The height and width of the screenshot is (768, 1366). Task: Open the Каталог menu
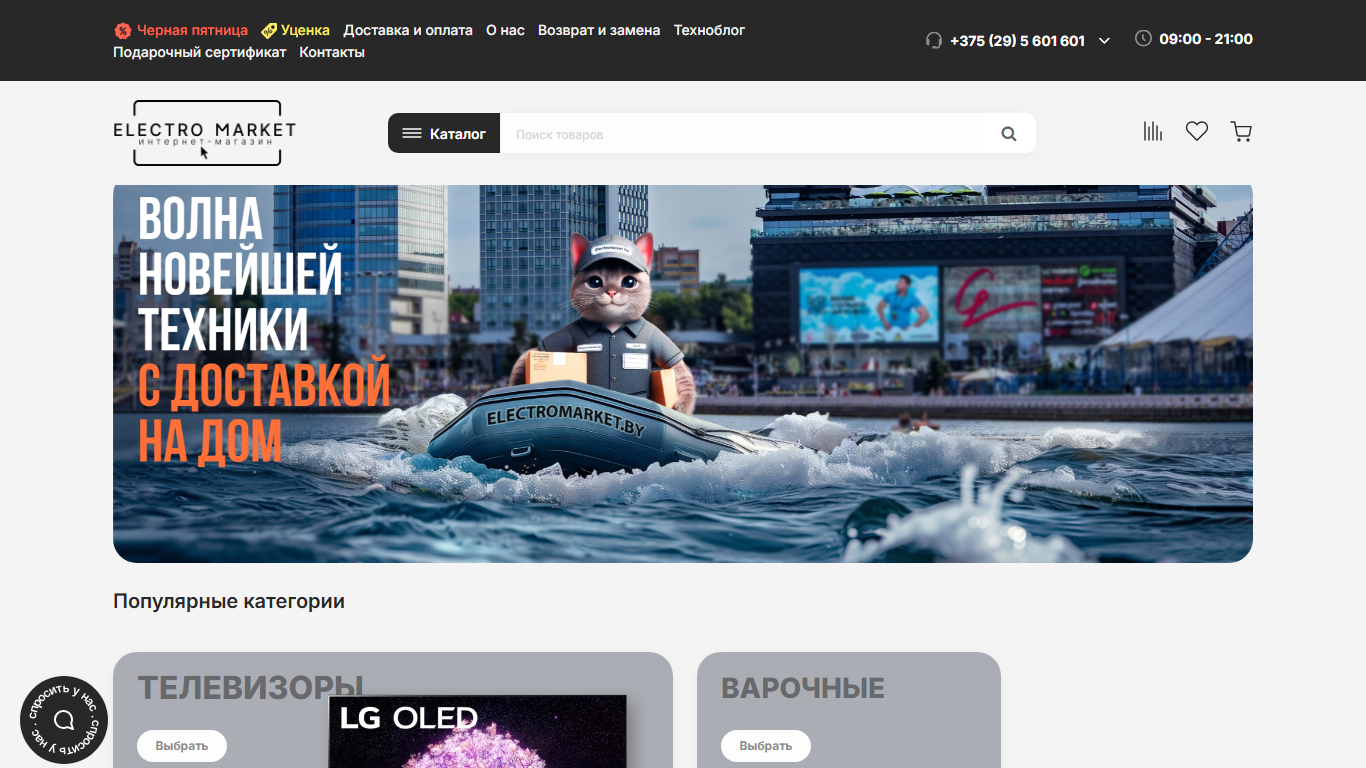click(444, 133)
